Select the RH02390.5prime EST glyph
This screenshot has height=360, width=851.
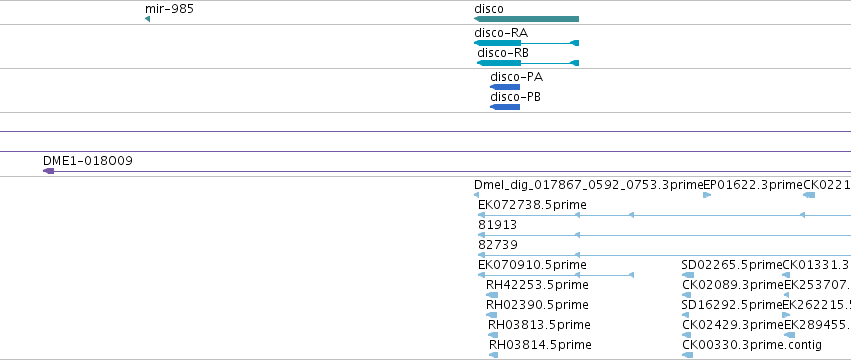coord(492,315)
